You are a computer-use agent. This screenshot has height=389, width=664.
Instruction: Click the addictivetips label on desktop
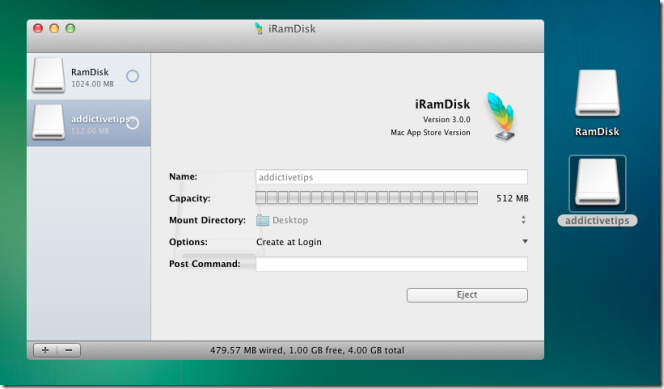tap(597, 221)
